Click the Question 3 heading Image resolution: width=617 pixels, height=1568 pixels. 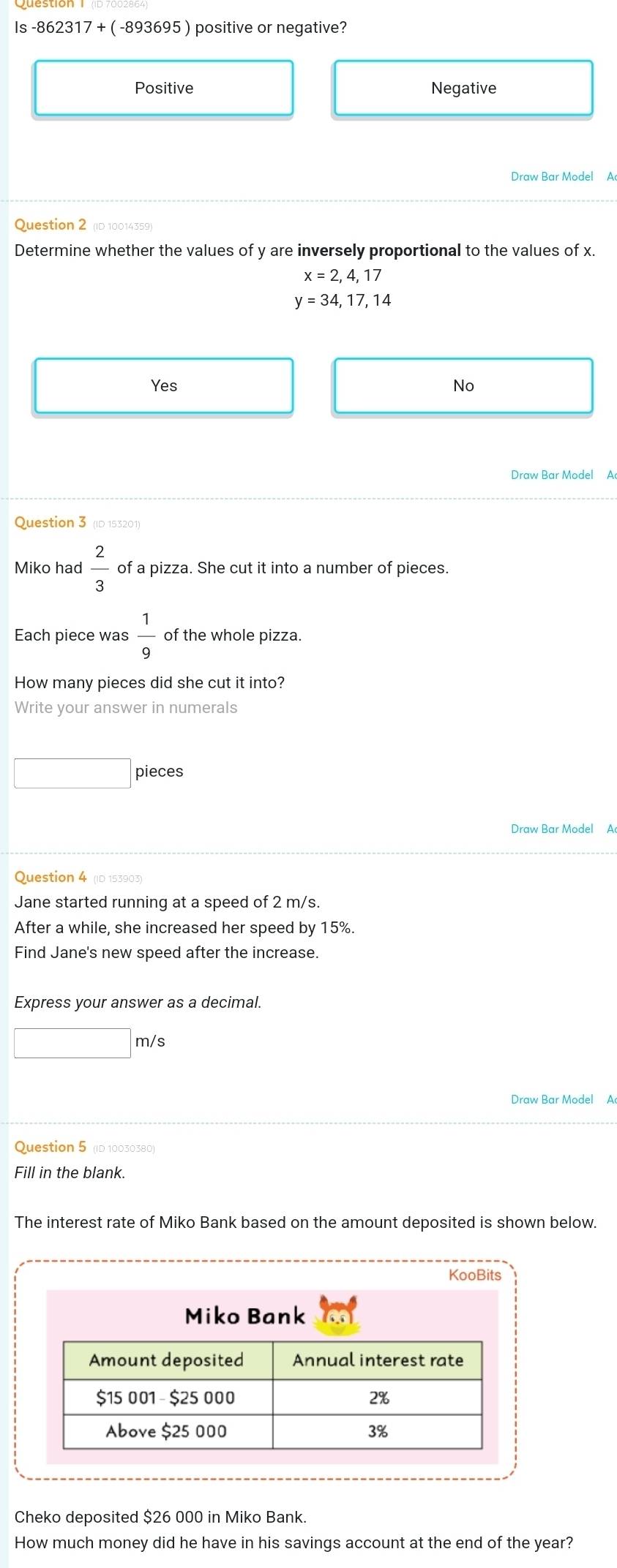tap(51, 523)
